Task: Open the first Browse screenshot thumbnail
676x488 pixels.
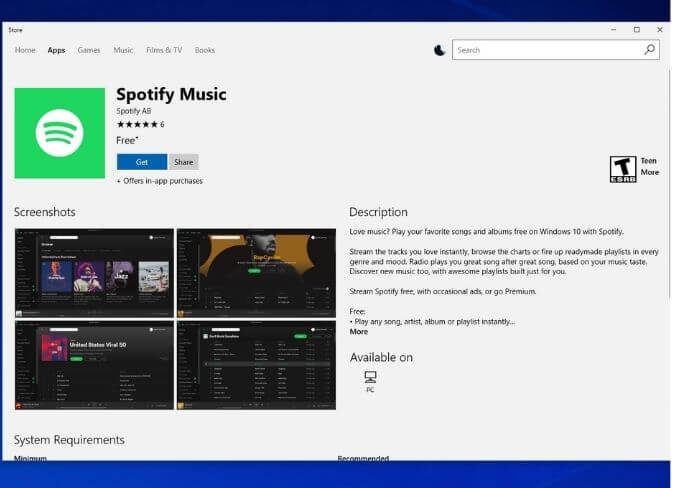Action: 94,273
